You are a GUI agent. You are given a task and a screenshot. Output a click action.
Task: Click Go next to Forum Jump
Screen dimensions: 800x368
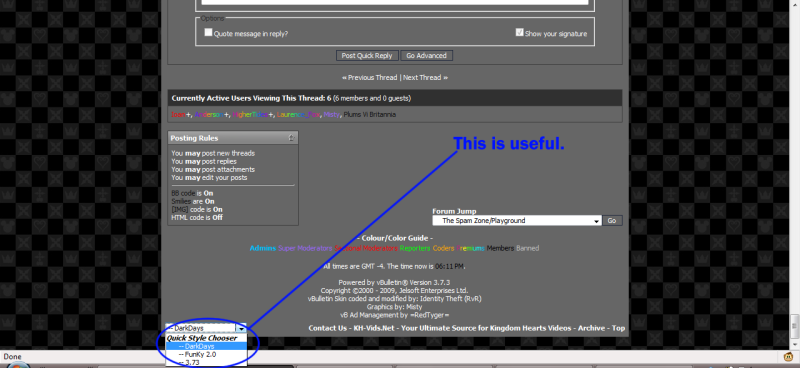(612, 220)
